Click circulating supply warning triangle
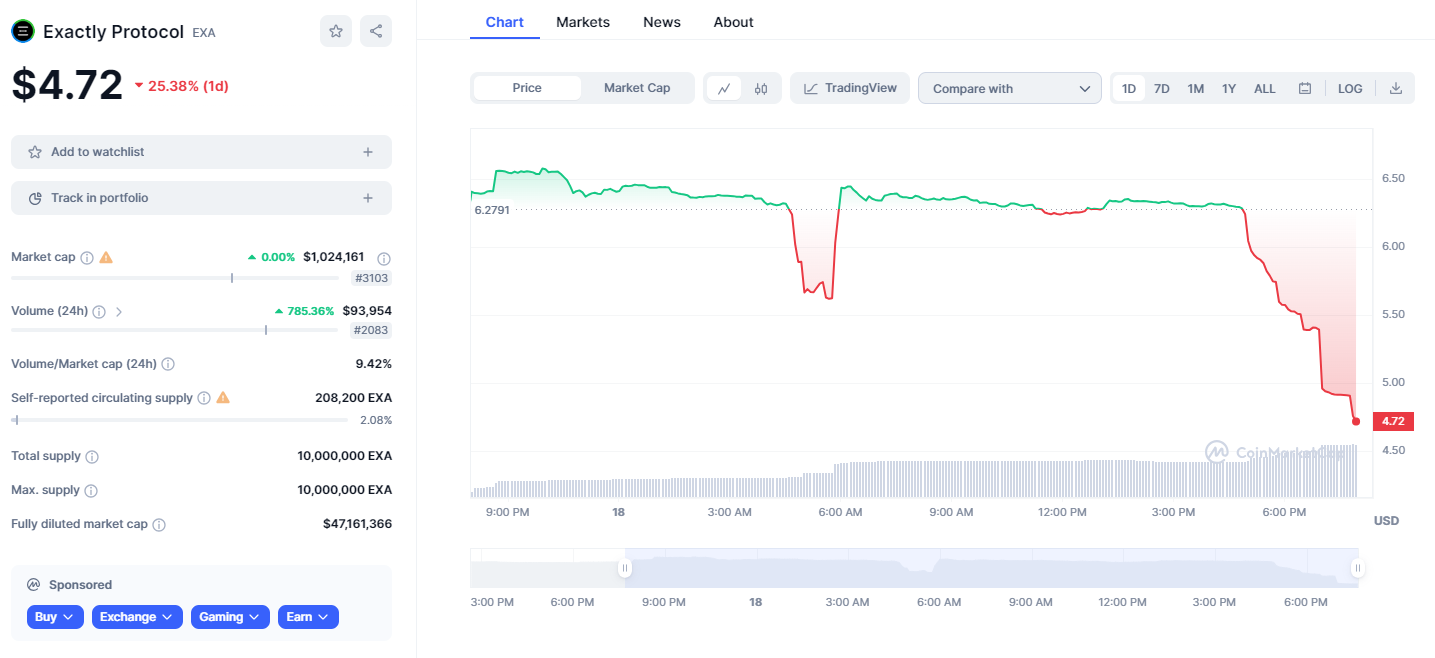The image size is (1435, 658). pyautogui.click(x=223, y=397)
